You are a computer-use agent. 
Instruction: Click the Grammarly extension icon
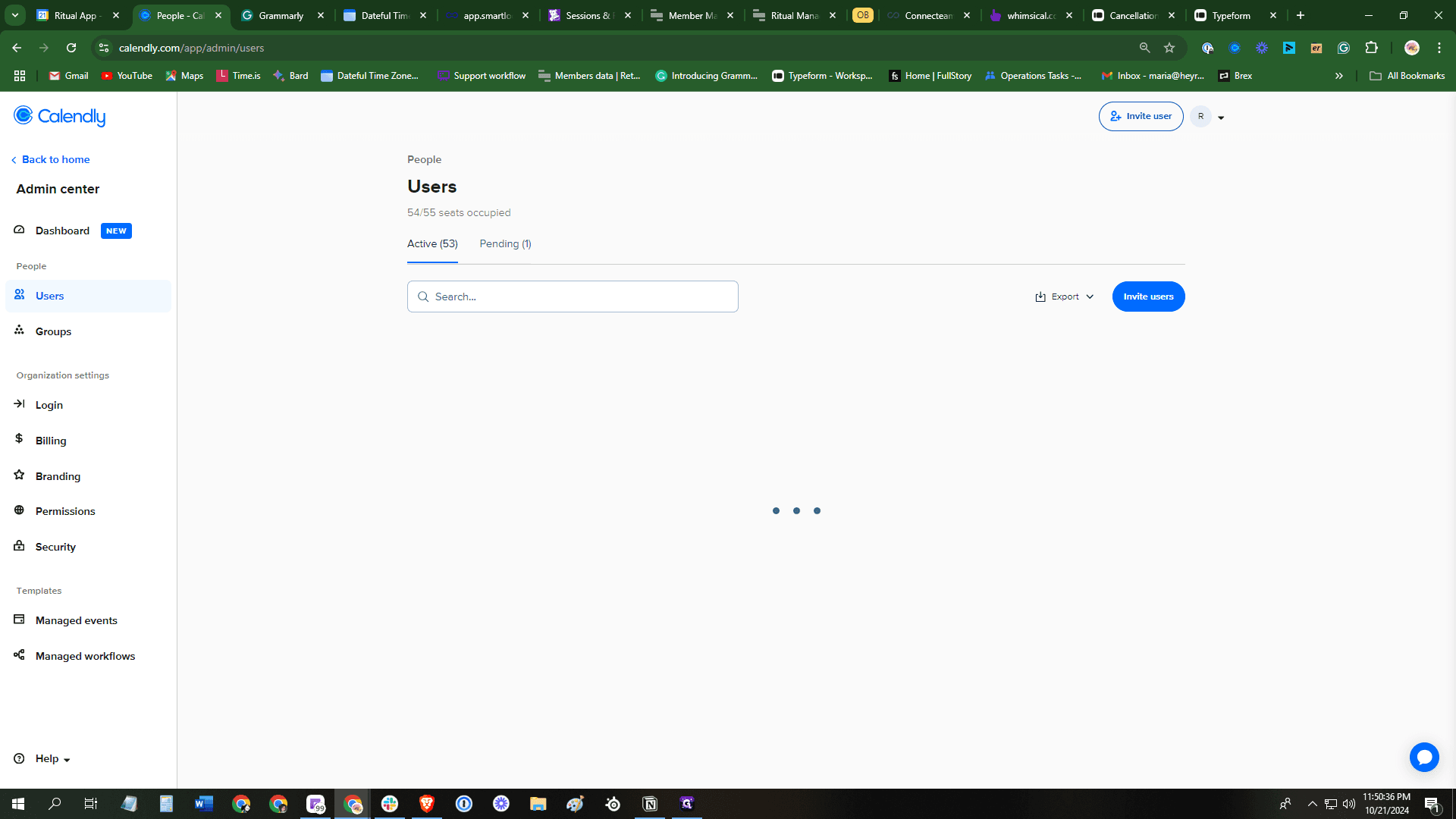[1344, 48]
